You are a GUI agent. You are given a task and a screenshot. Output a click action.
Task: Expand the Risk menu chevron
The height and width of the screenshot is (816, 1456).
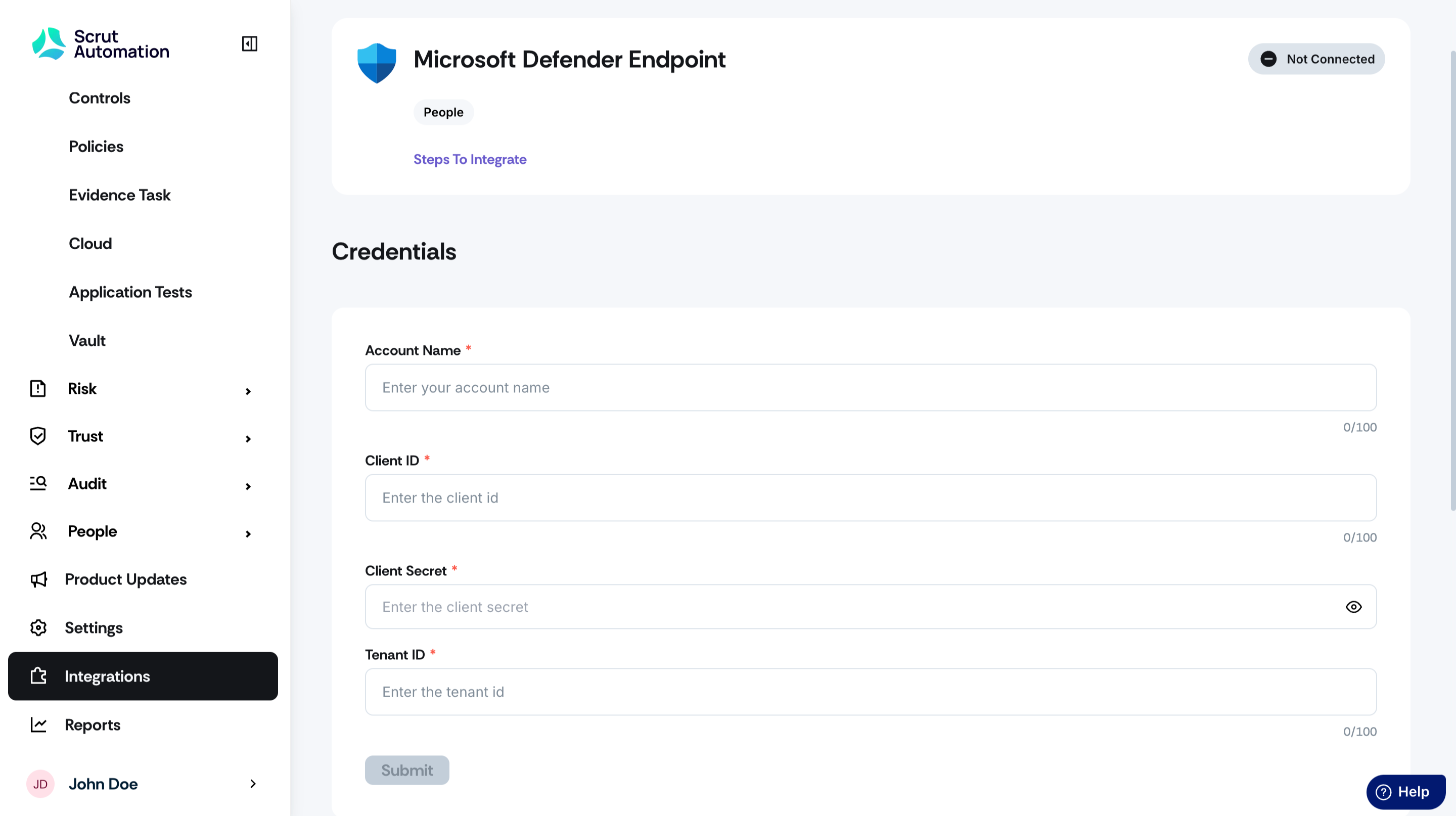248,391
